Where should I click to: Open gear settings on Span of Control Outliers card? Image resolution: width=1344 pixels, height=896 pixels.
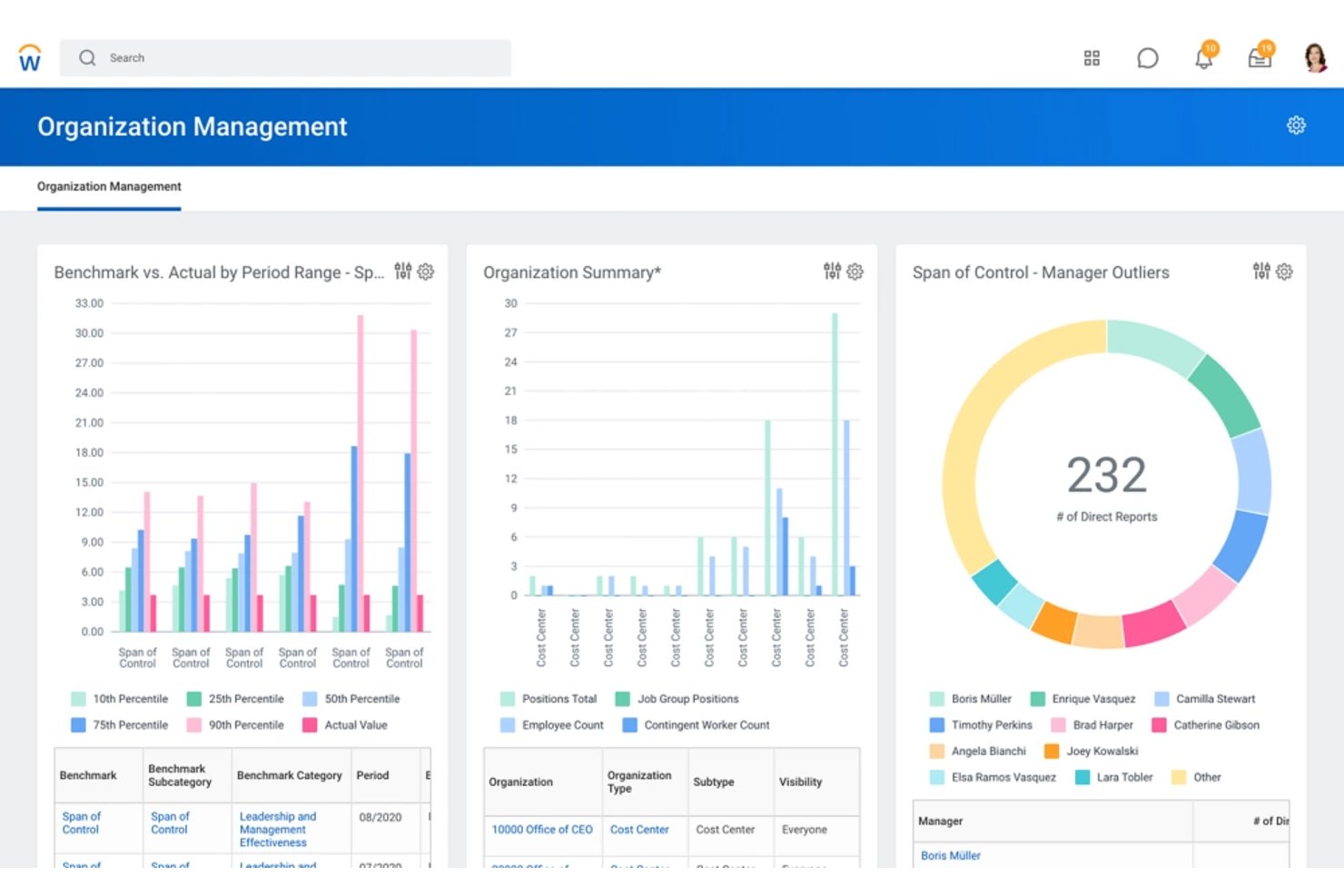pos(1284,271)
